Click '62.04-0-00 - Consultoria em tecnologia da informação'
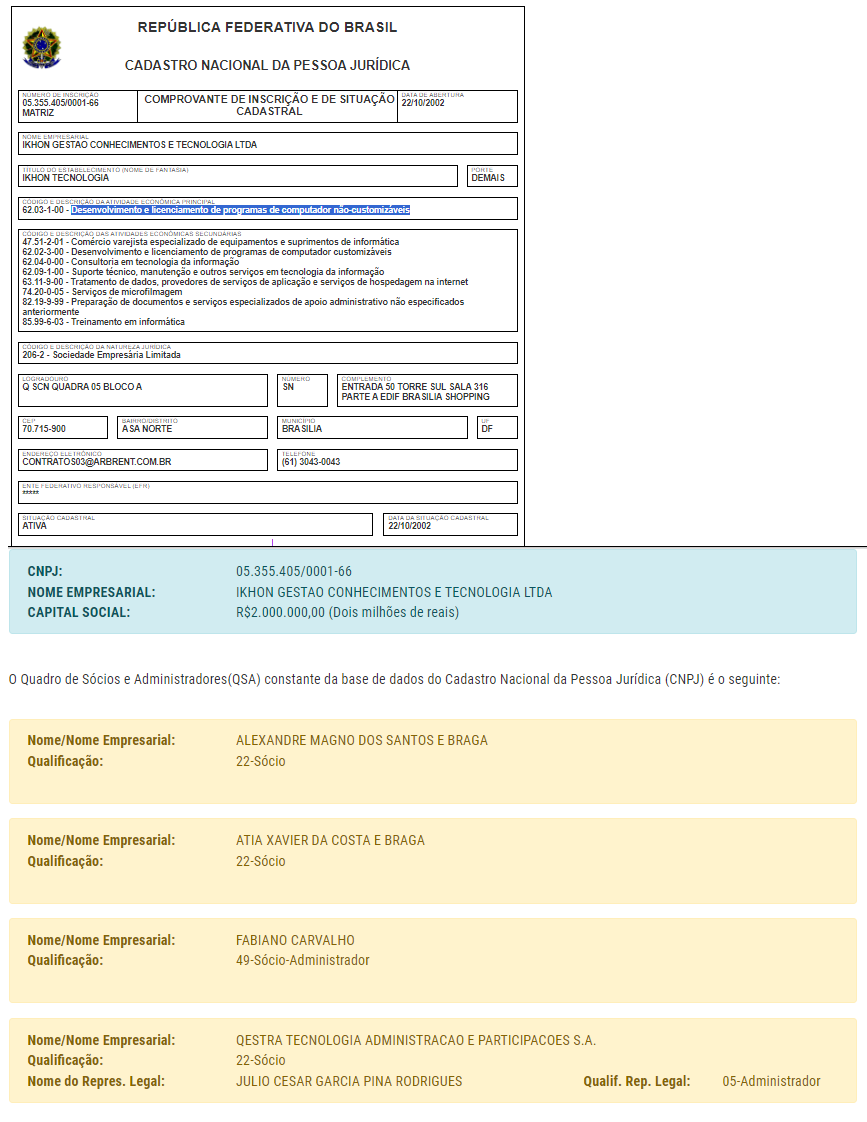The height and width of the screenshot is (1122, 867). [x=130, y=262]
